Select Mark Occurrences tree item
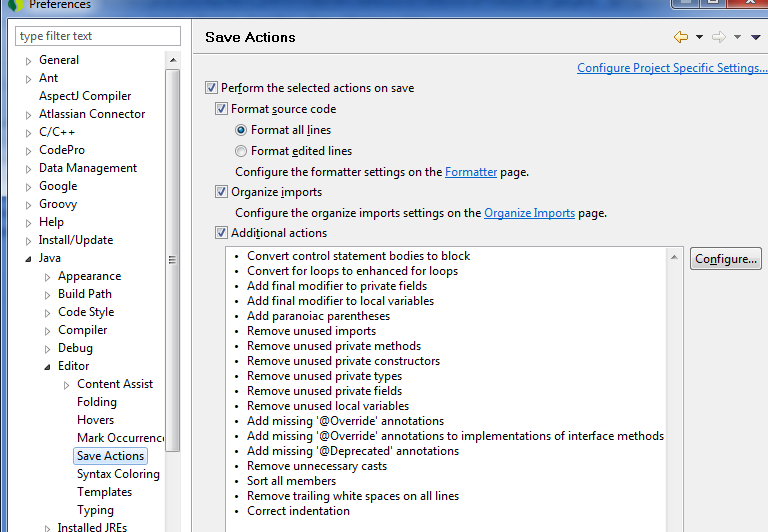 (120, 438)
